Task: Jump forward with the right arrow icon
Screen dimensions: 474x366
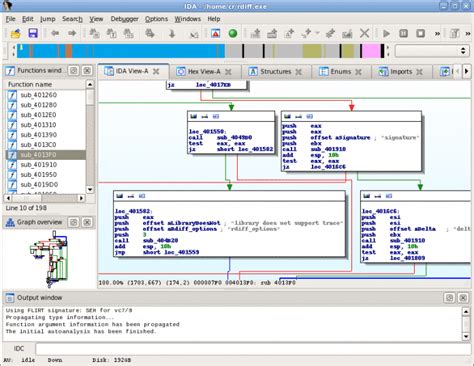Action: point(72,33)
